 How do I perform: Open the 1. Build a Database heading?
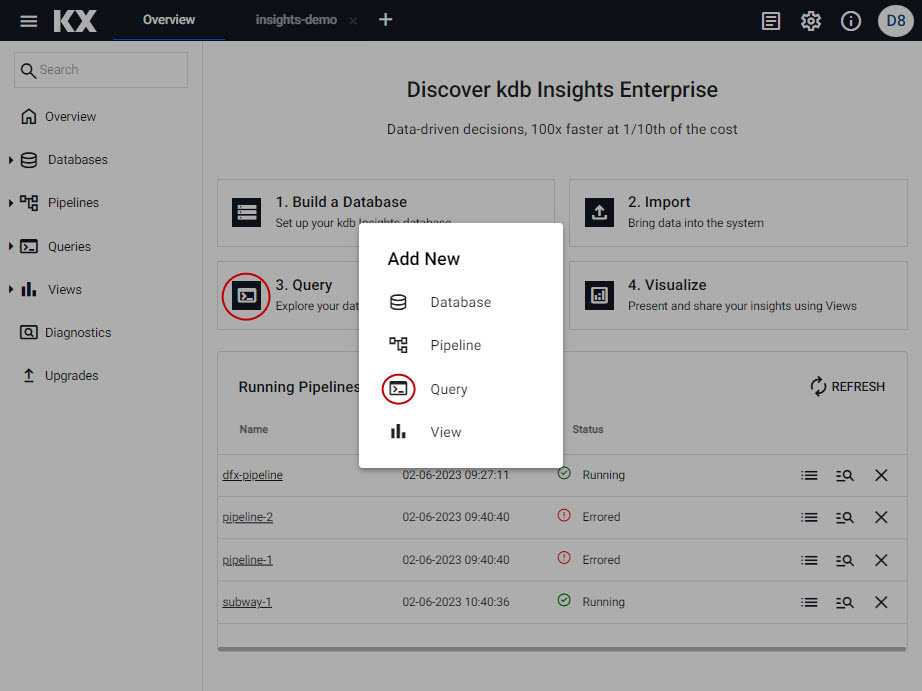pos(341,202)
